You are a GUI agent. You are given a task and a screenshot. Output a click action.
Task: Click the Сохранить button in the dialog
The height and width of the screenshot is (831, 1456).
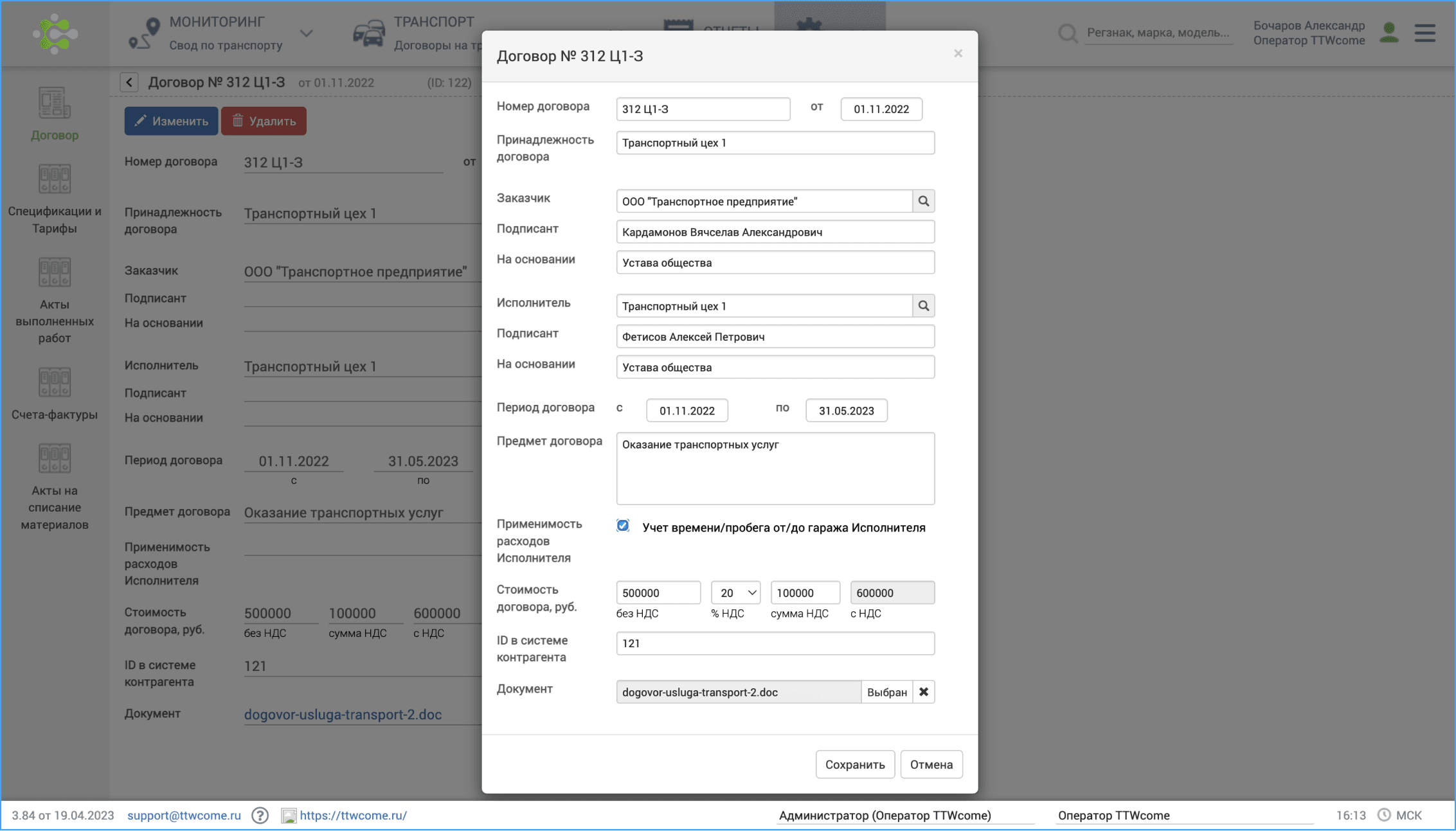coord(855,764)
